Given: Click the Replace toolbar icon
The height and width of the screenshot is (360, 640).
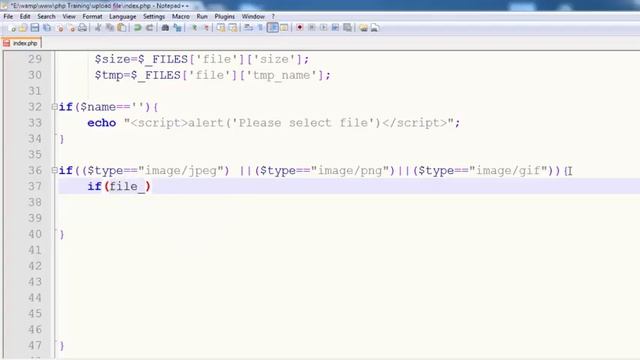Looking at the screenshot, I should (177, 28).
